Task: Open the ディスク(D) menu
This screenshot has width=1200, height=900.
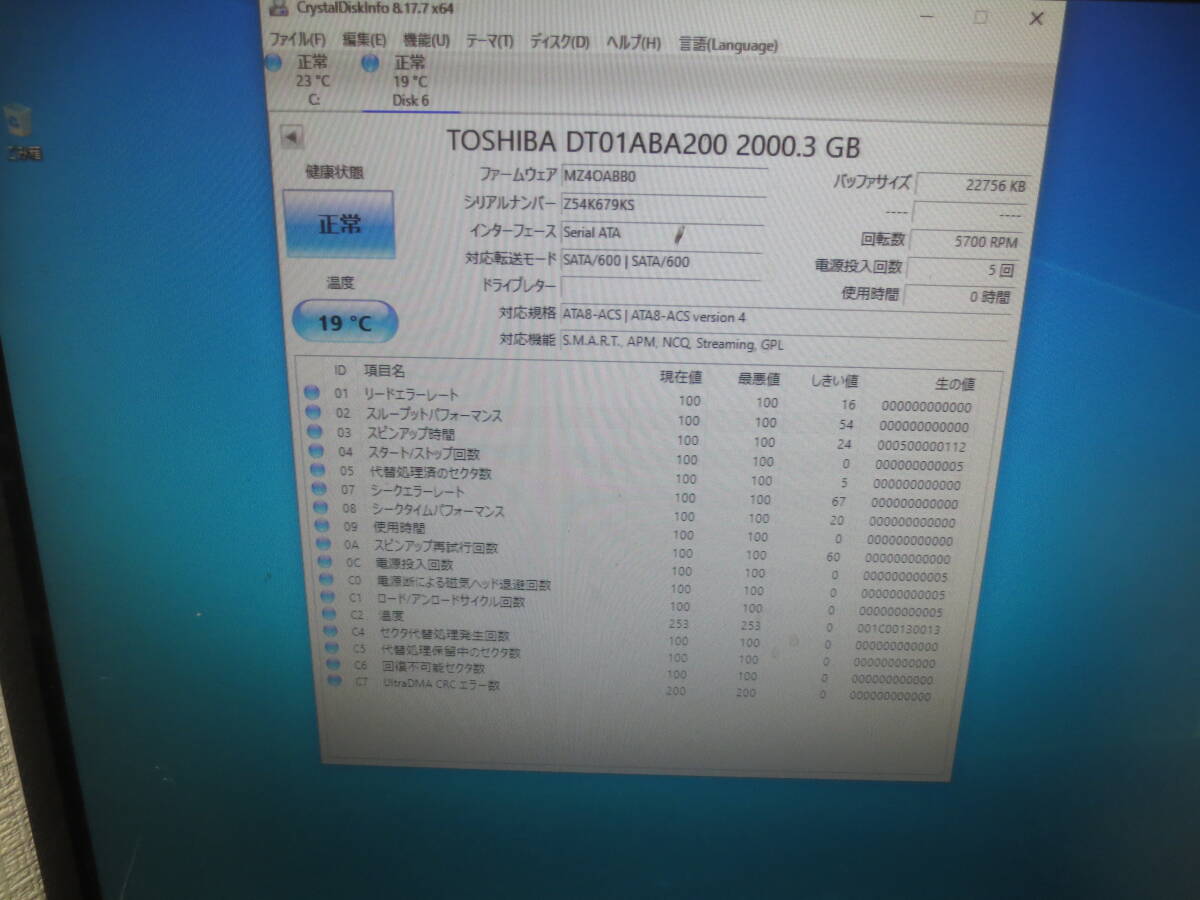Action: coord(559,41)
